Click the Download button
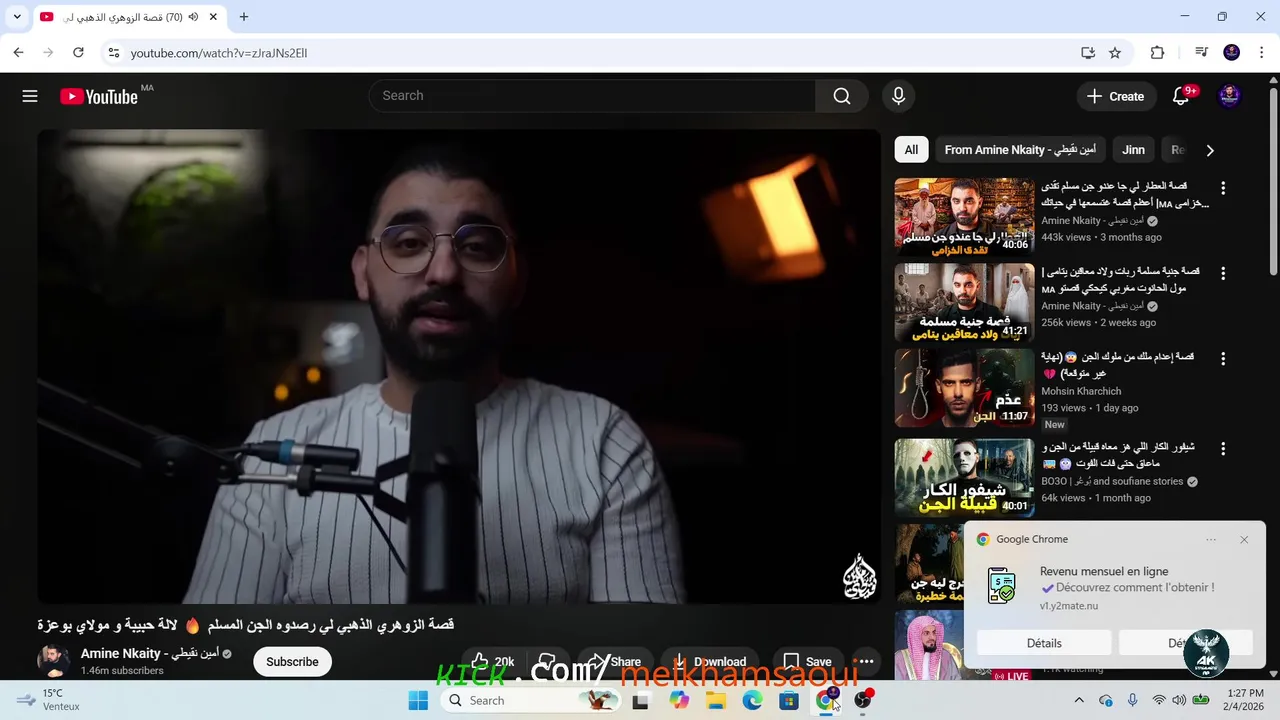 pos(709,661)
